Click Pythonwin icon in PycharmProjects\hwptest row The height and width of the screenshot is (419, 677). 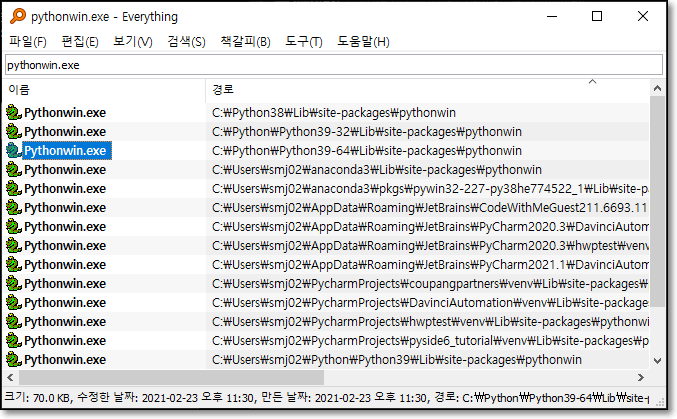click(x=14, y=321)
